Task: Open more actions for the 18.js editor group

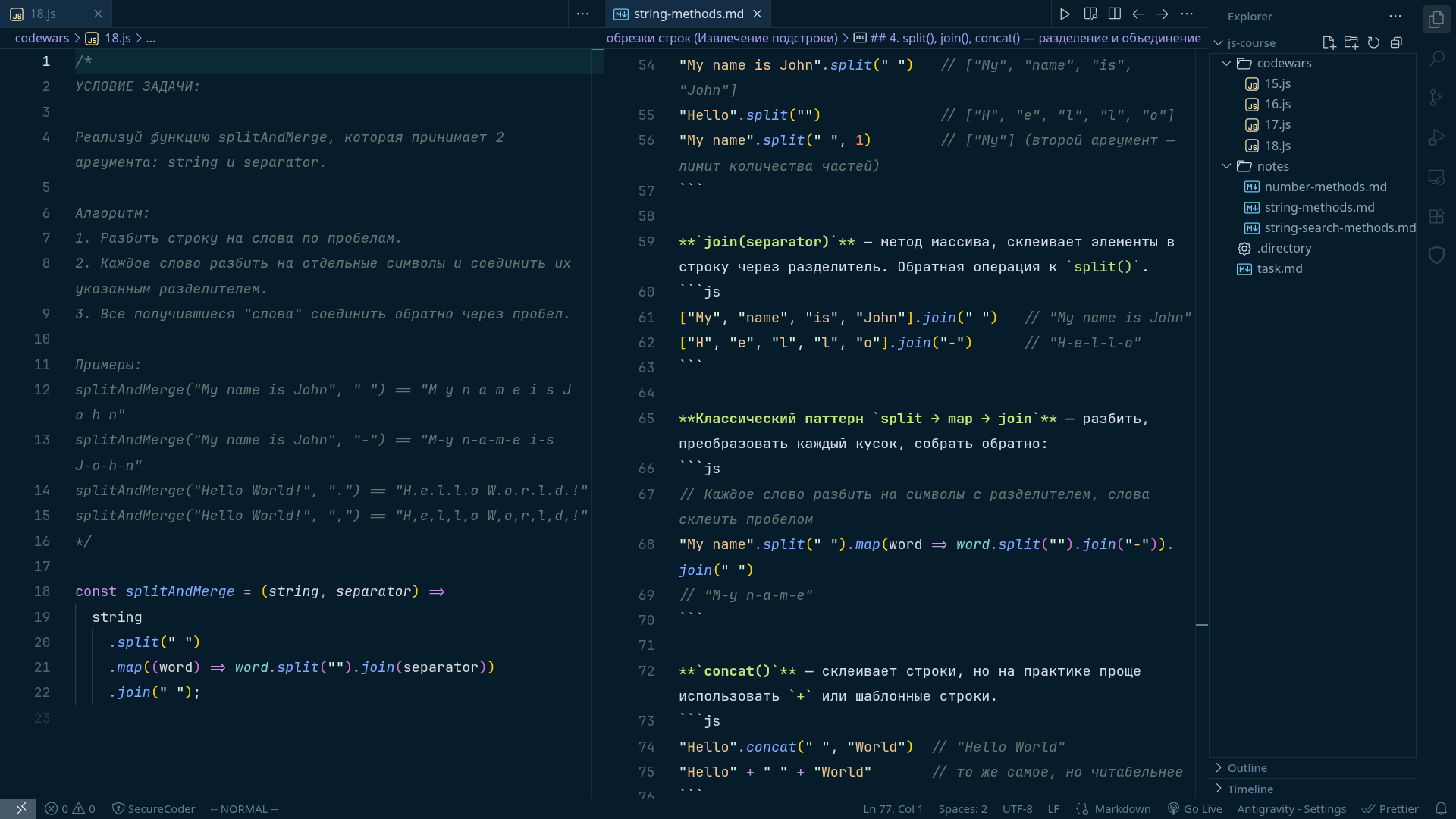Action: [x=582, y=14]
